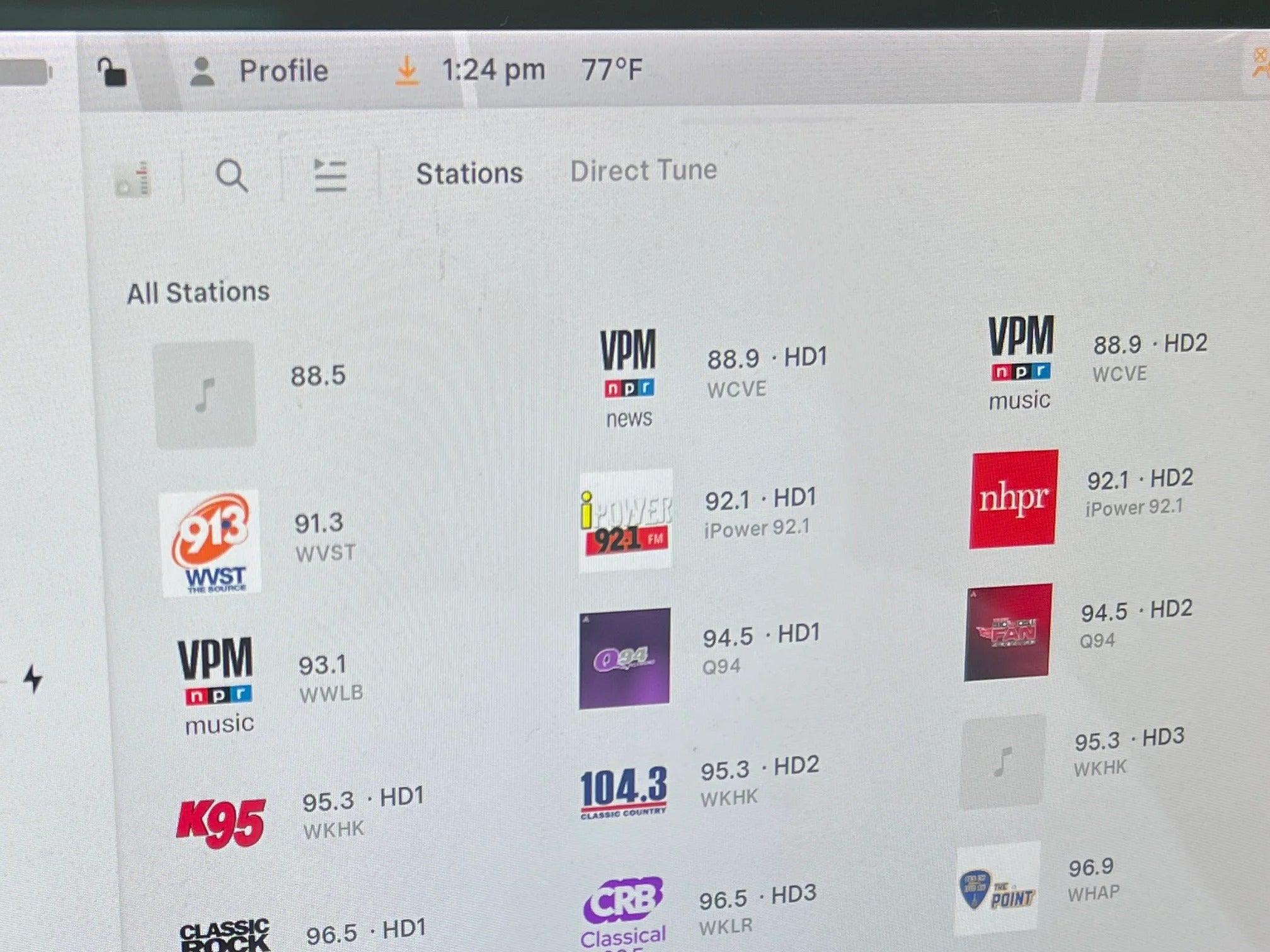Tap '92.1 · HD1' station text

[760, 499]
